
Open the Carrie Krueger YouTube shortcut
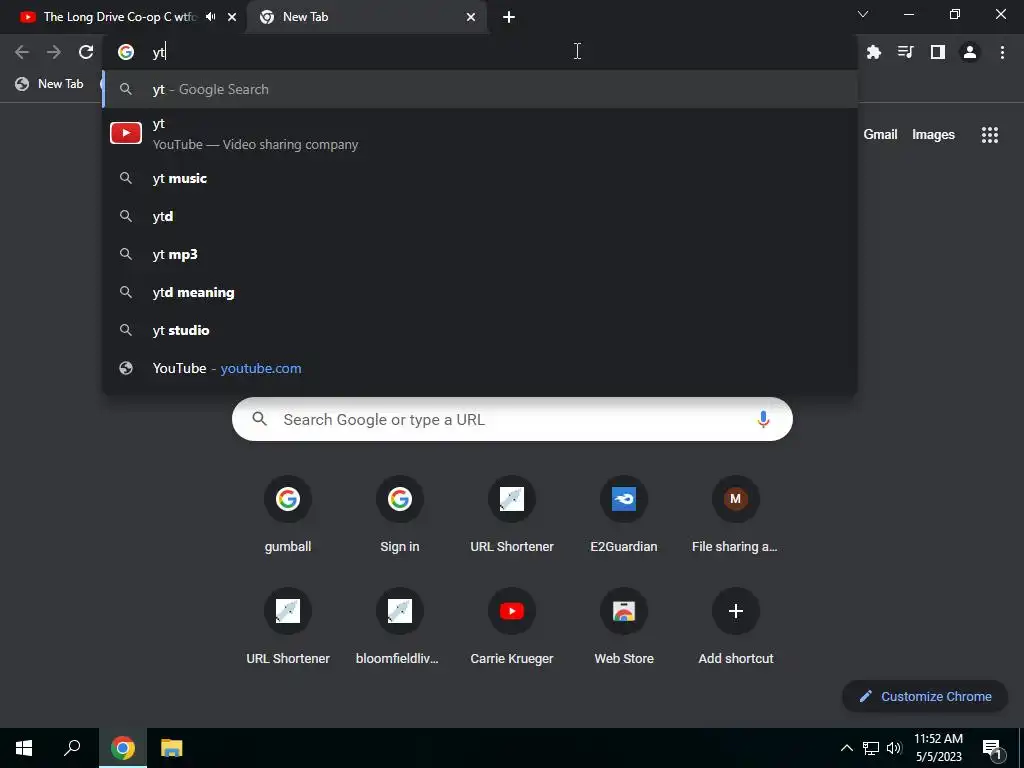512,628
